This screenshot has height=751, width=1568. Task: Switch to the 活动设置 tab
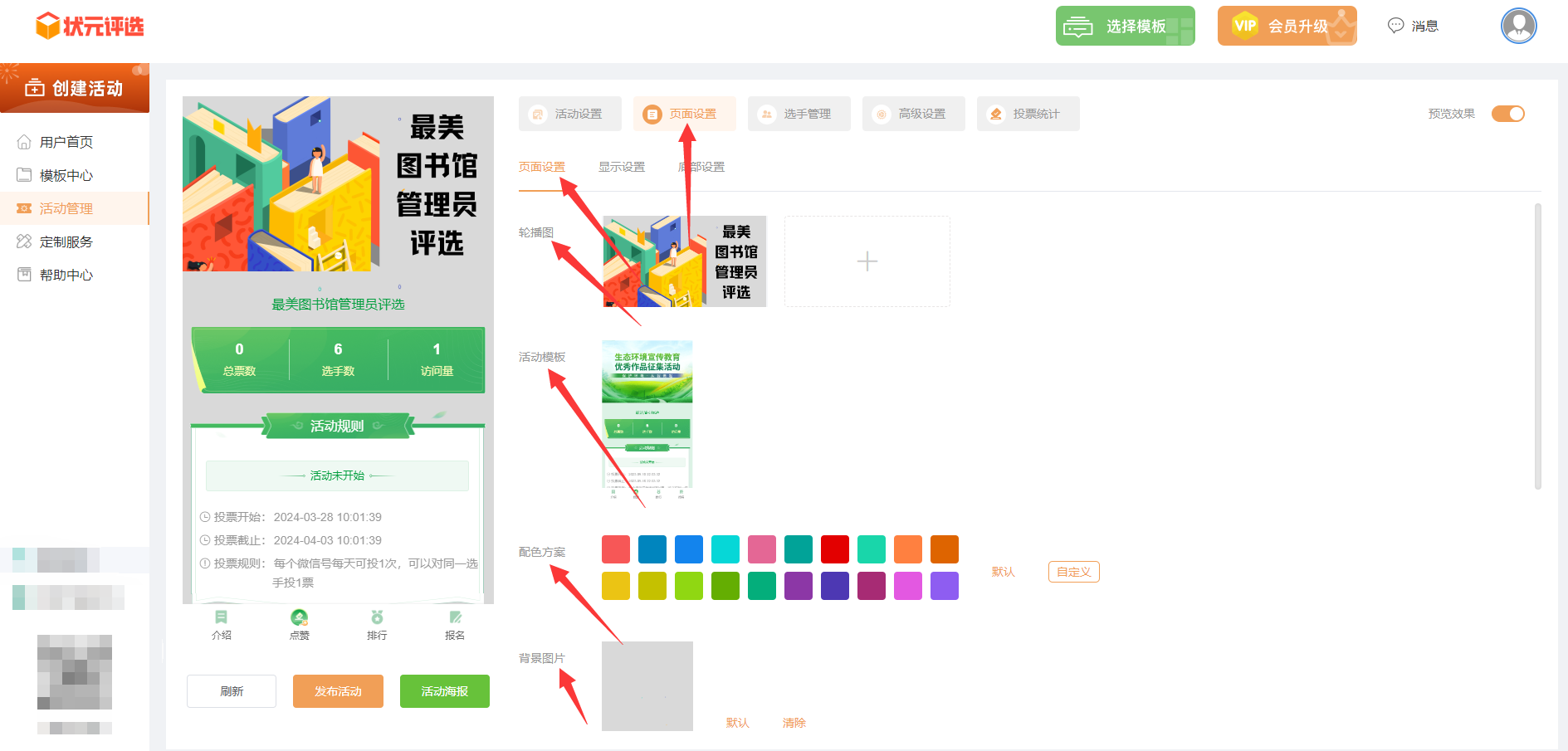(x=569, y=114)
